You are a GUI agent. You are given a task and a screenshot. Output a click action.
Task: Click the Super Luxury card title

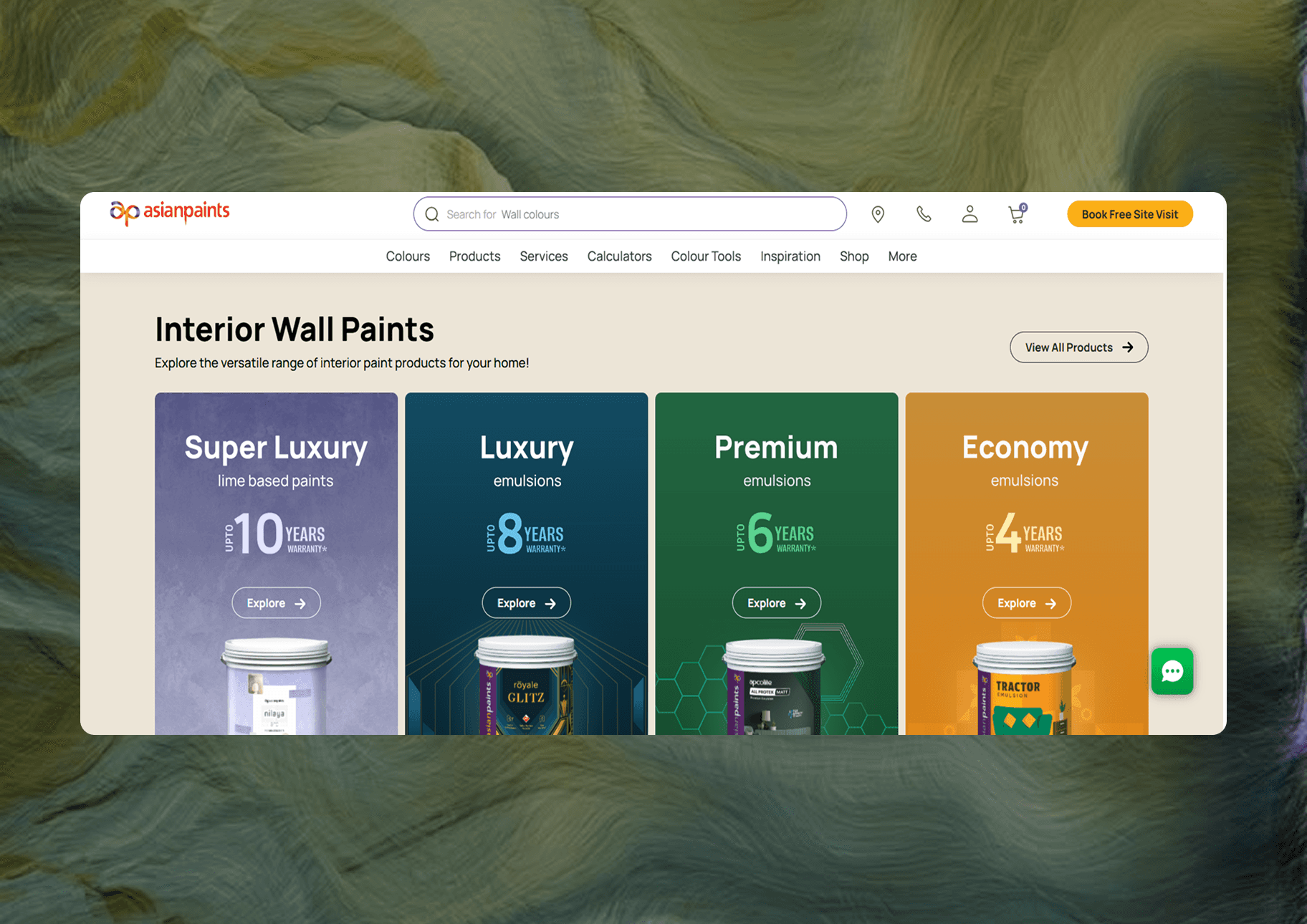point(276,448)
